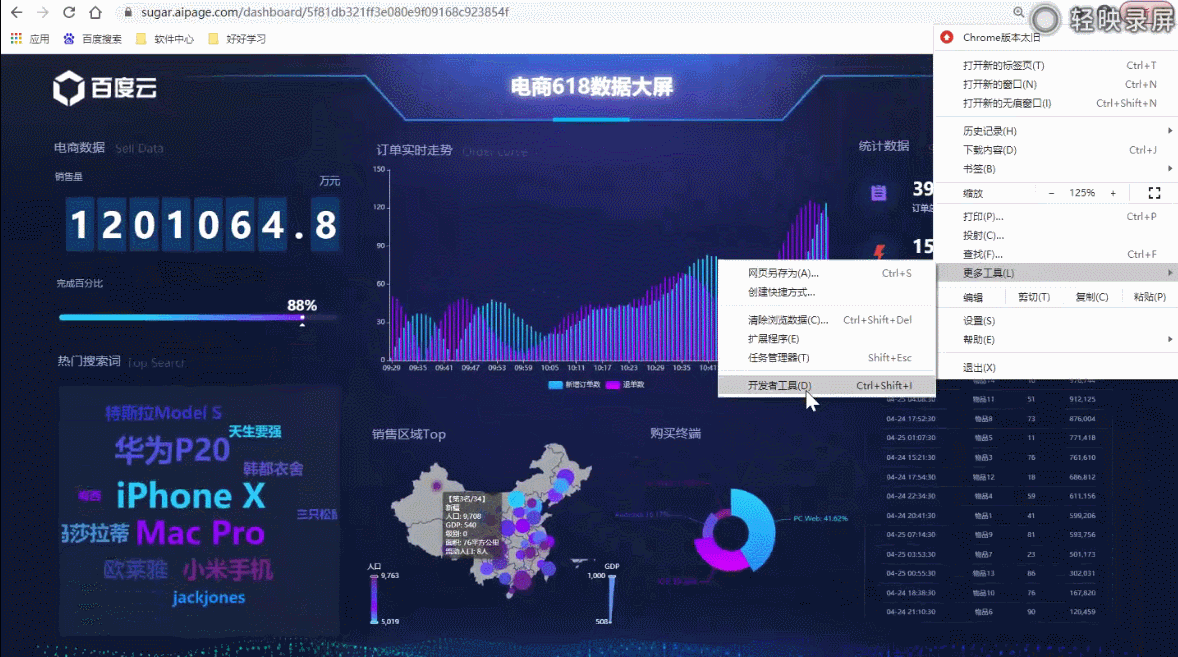The width and height of the screenshot is (1178, 657).
Task: Click the purple order icon in 统计数据
Action: coord(878,193)
